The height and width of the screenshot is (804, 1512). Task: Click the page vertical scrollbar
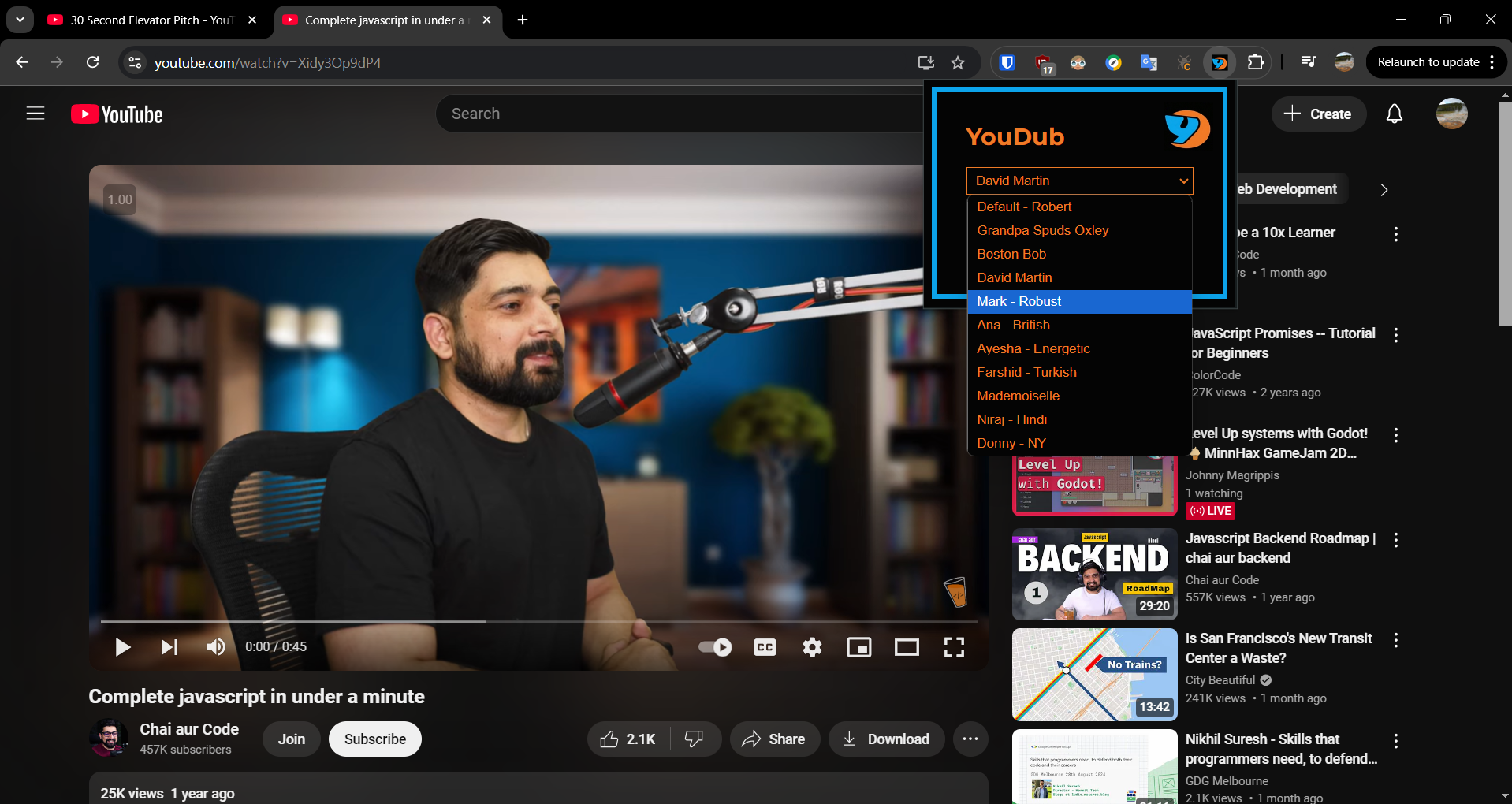(x=1505, y=213)
